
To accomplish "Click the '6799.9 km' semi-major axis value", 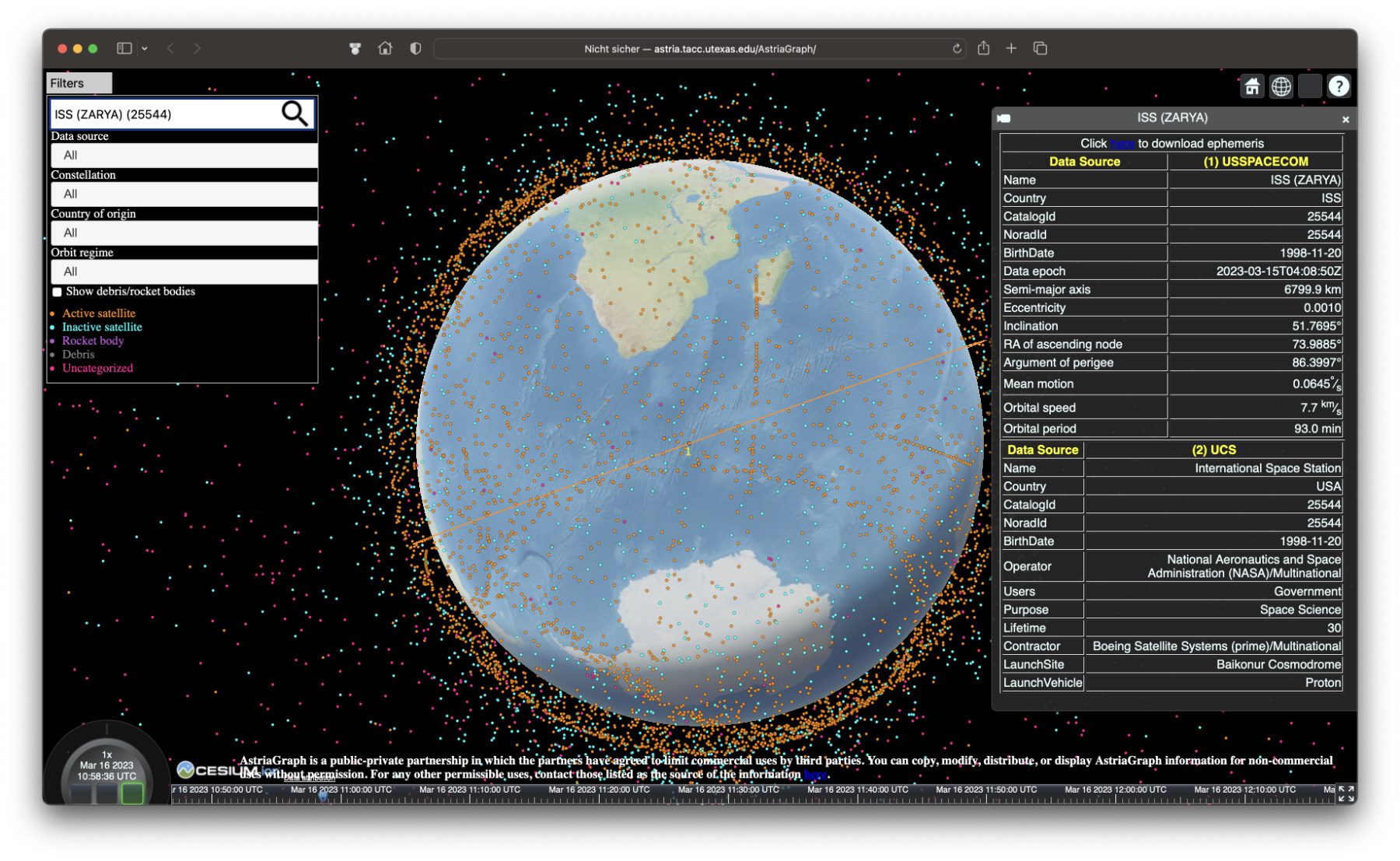I will pos(1312,289).
